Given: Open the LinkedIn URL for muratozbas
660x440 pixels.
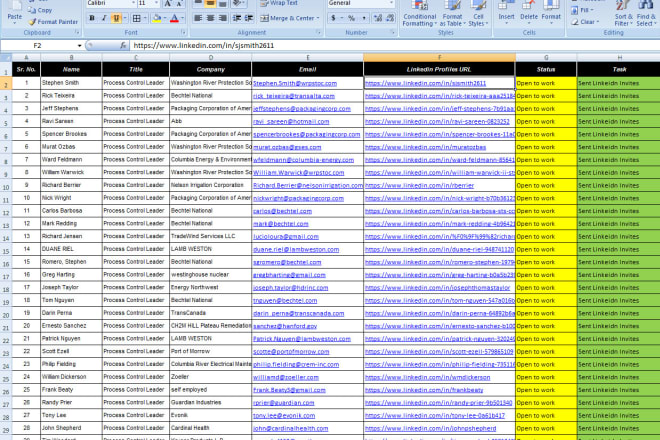Looking at the screenshot, I should pos(426,147).
